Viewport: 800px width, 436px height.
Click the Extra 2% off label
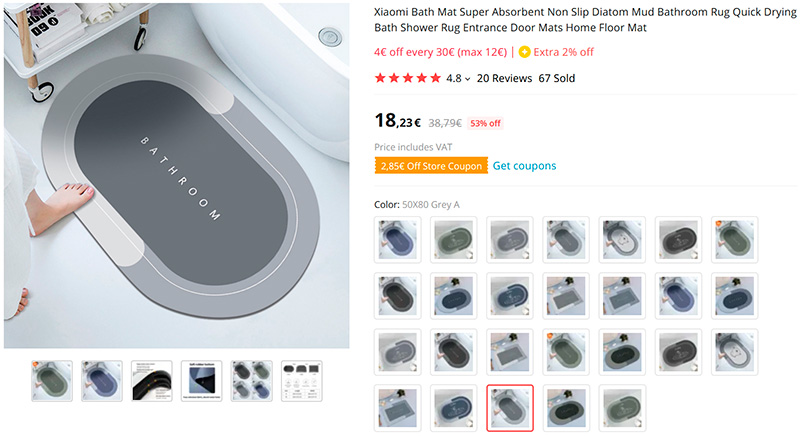point(564,52)
